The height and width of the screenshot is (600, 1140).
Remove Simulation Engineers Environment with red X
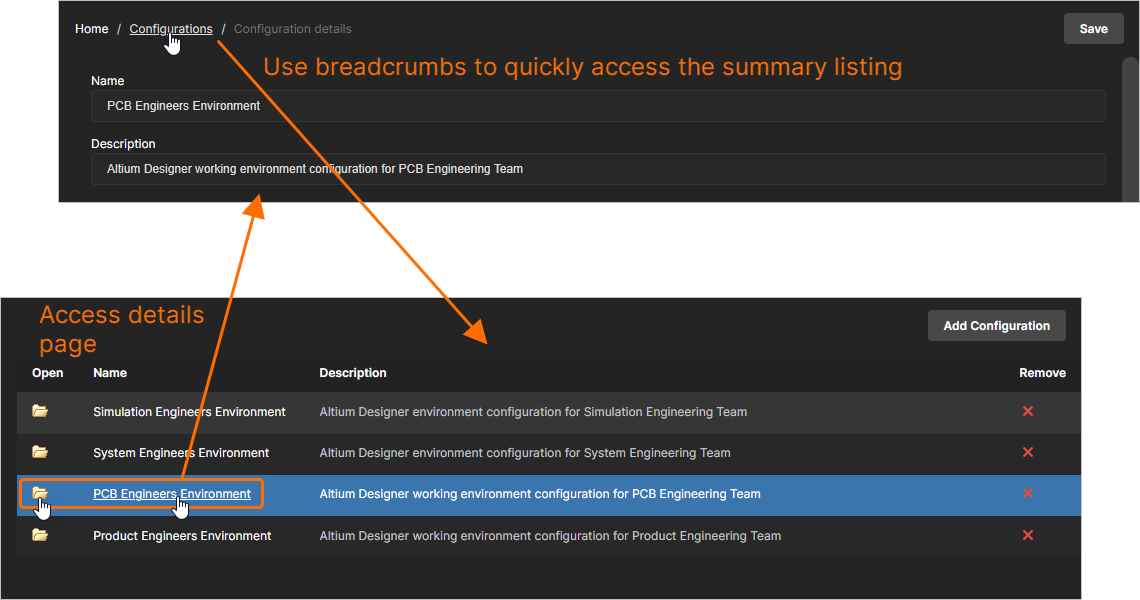tap(1028, 412)
